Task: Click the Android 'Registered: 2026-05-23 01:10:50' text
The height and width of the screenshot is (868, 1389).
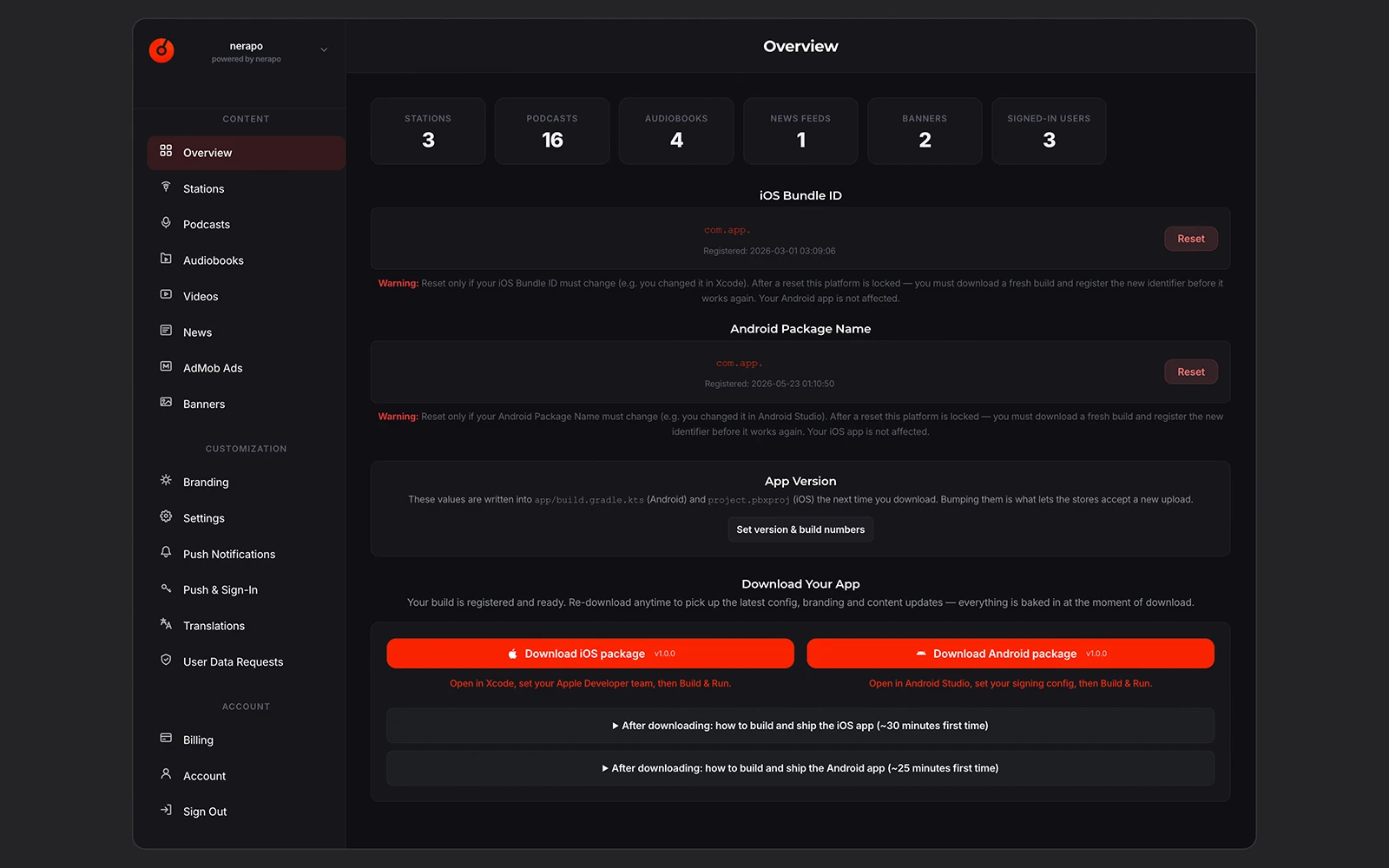Action: (x=769, y=384)
